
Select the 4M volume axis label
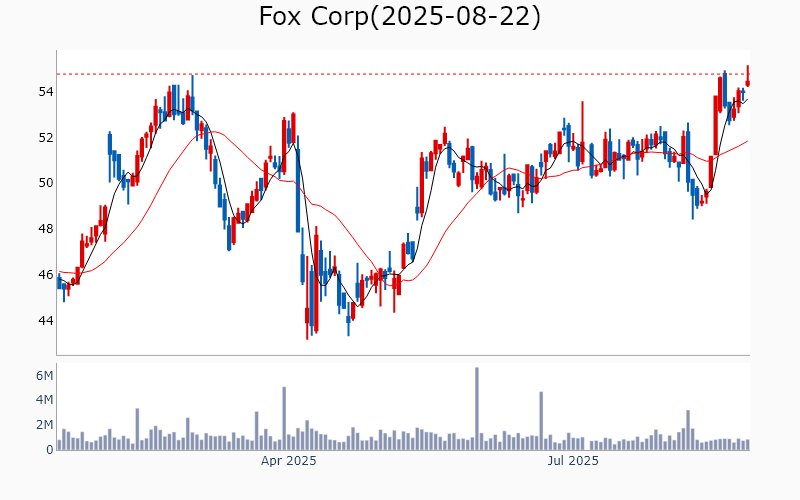pos(44,400)
